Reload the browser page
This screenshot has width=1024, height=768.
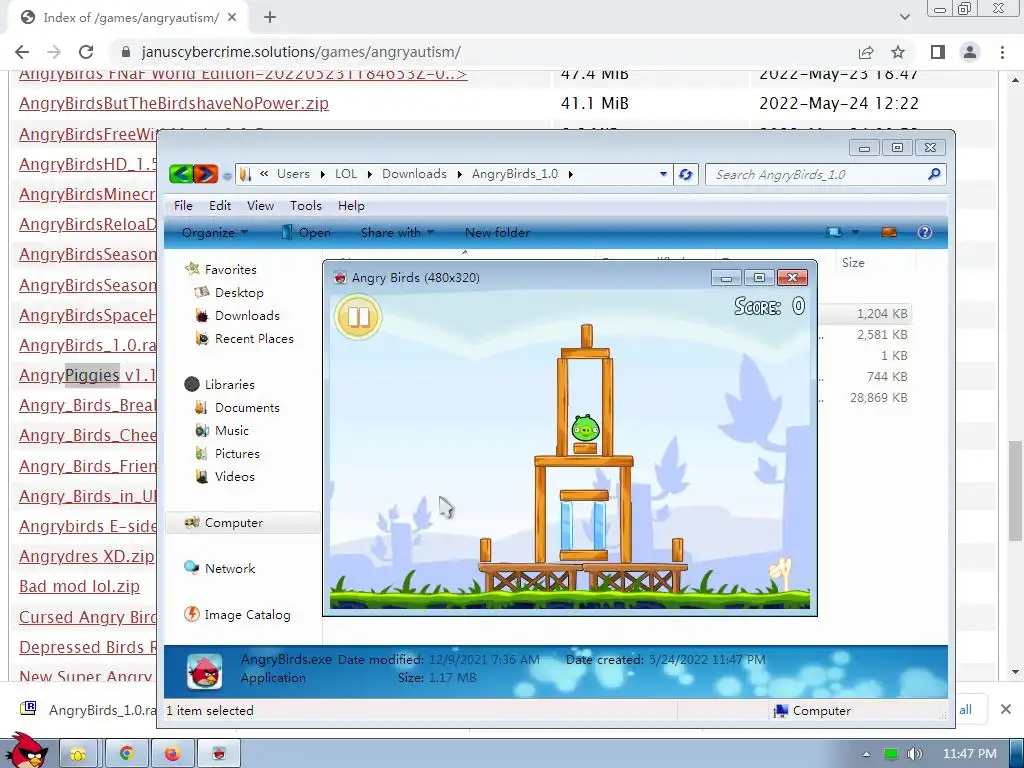point(86,52)
